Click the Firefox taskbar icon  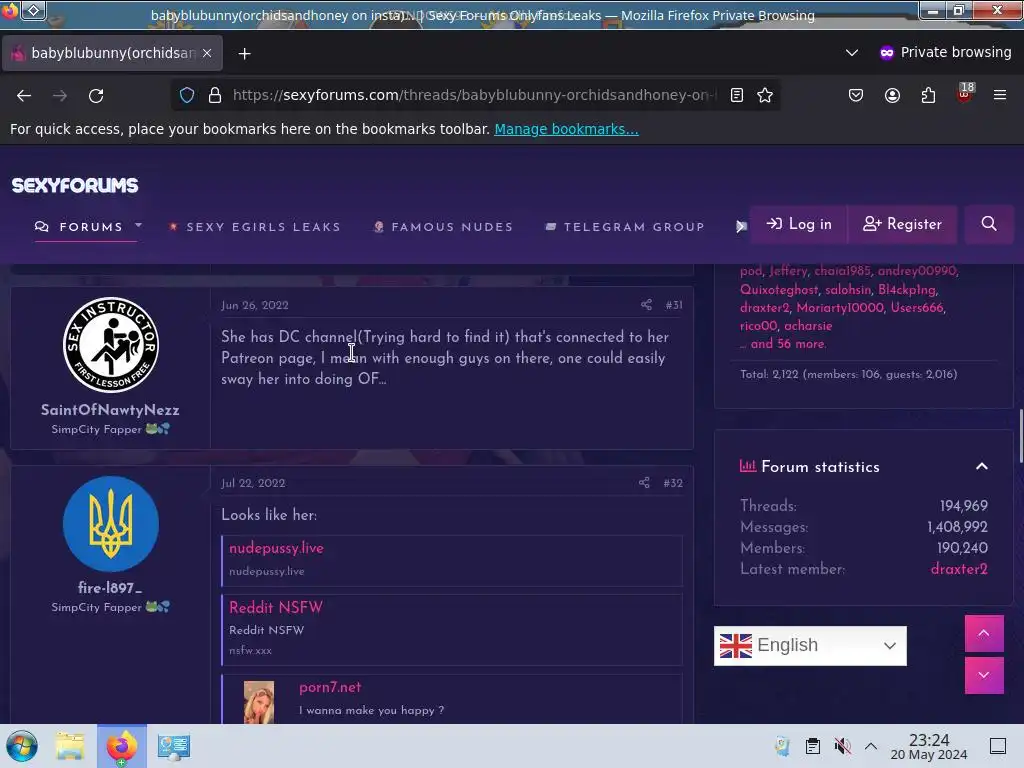point(122,746)
